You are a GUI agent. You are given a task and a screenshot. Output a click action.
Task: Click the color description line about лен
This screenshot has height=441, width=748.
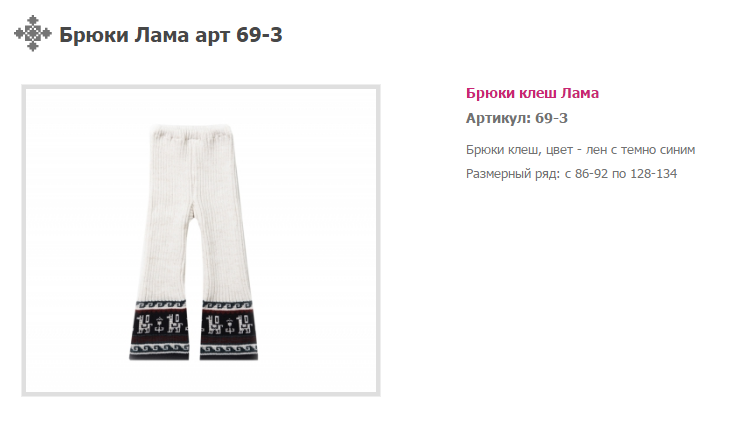580,150
